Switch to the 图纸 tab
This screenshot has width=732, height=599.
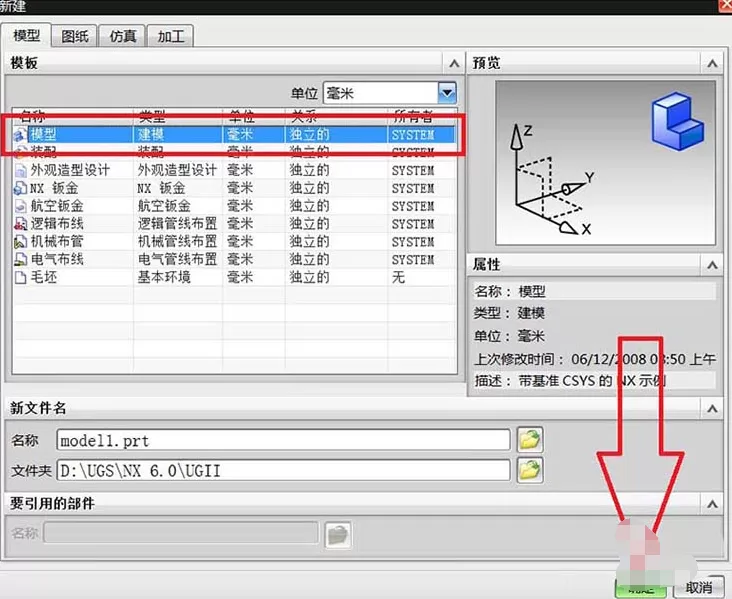click(74, 36)
